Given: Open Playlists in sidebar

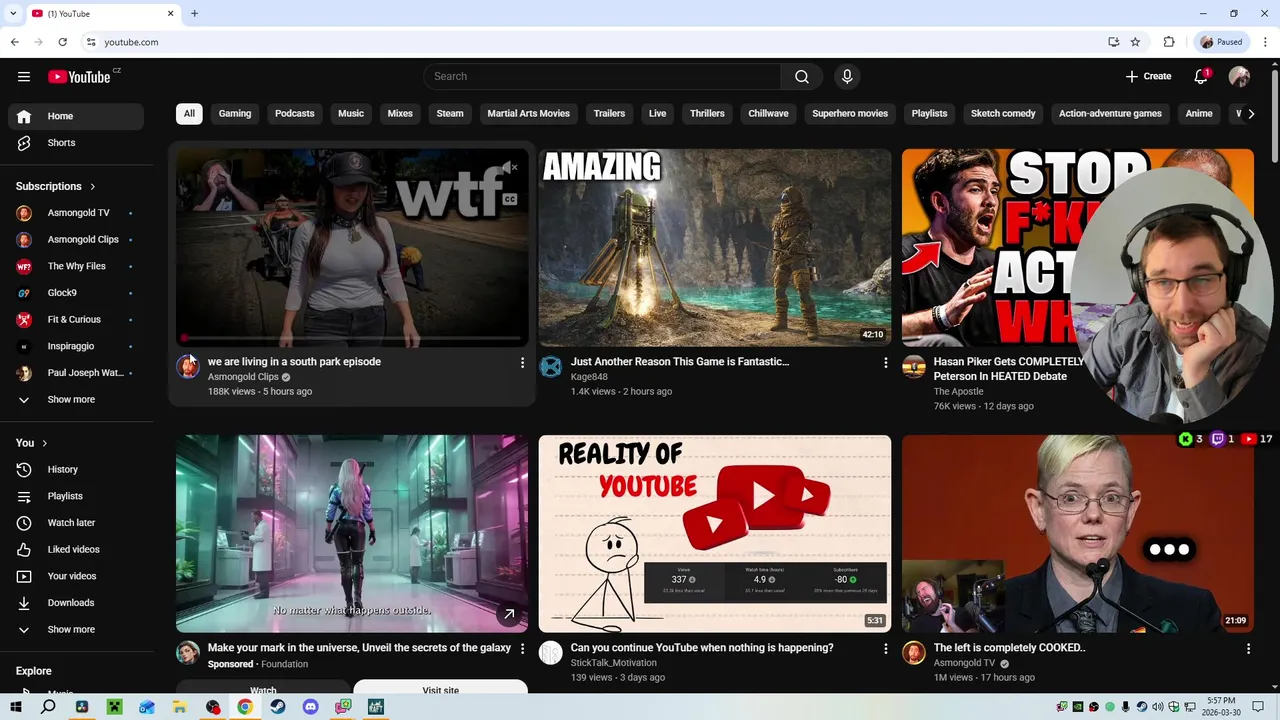Looking at the screenshot, I should pos(76,496).
